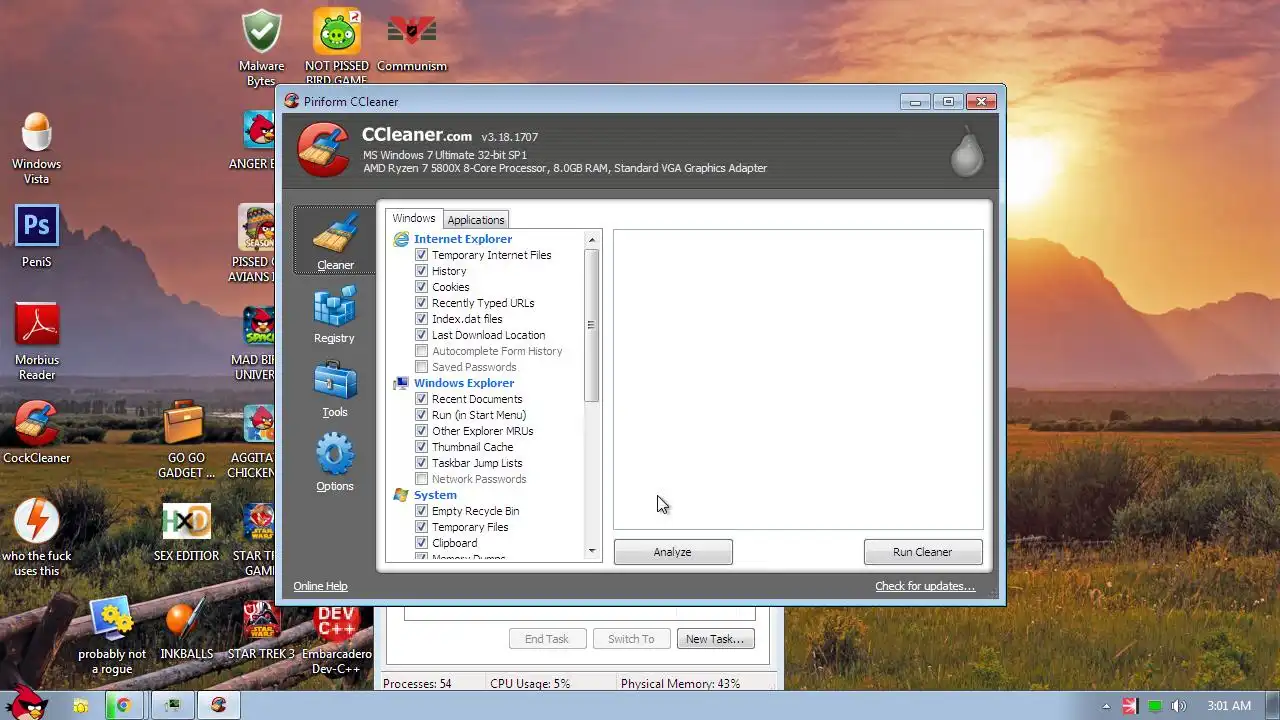Enable Autocomplete Form History

(x=422, y=351)
